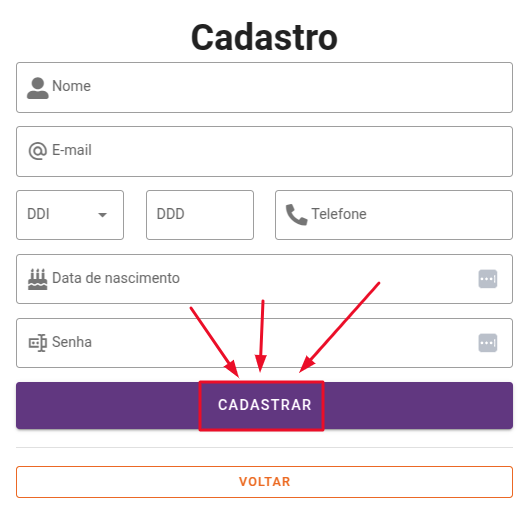Click the @ icon in E-mail field
Image resolution: width=531 pixels, height=509 pixels.
point(38,151)
